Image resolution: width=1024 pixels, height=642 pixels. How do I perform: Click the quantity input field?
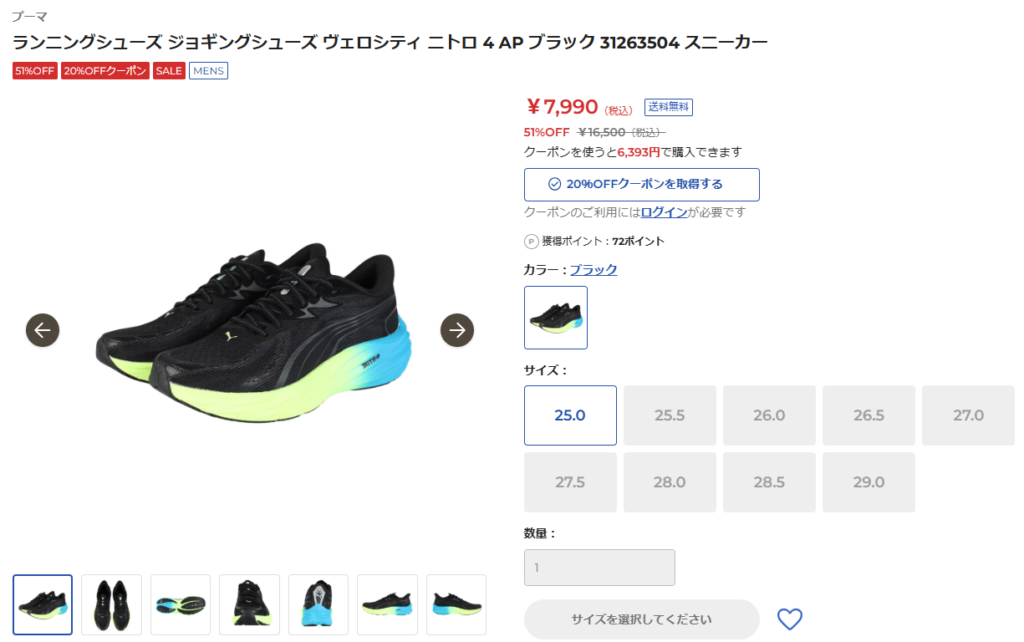tap(600, 568)
